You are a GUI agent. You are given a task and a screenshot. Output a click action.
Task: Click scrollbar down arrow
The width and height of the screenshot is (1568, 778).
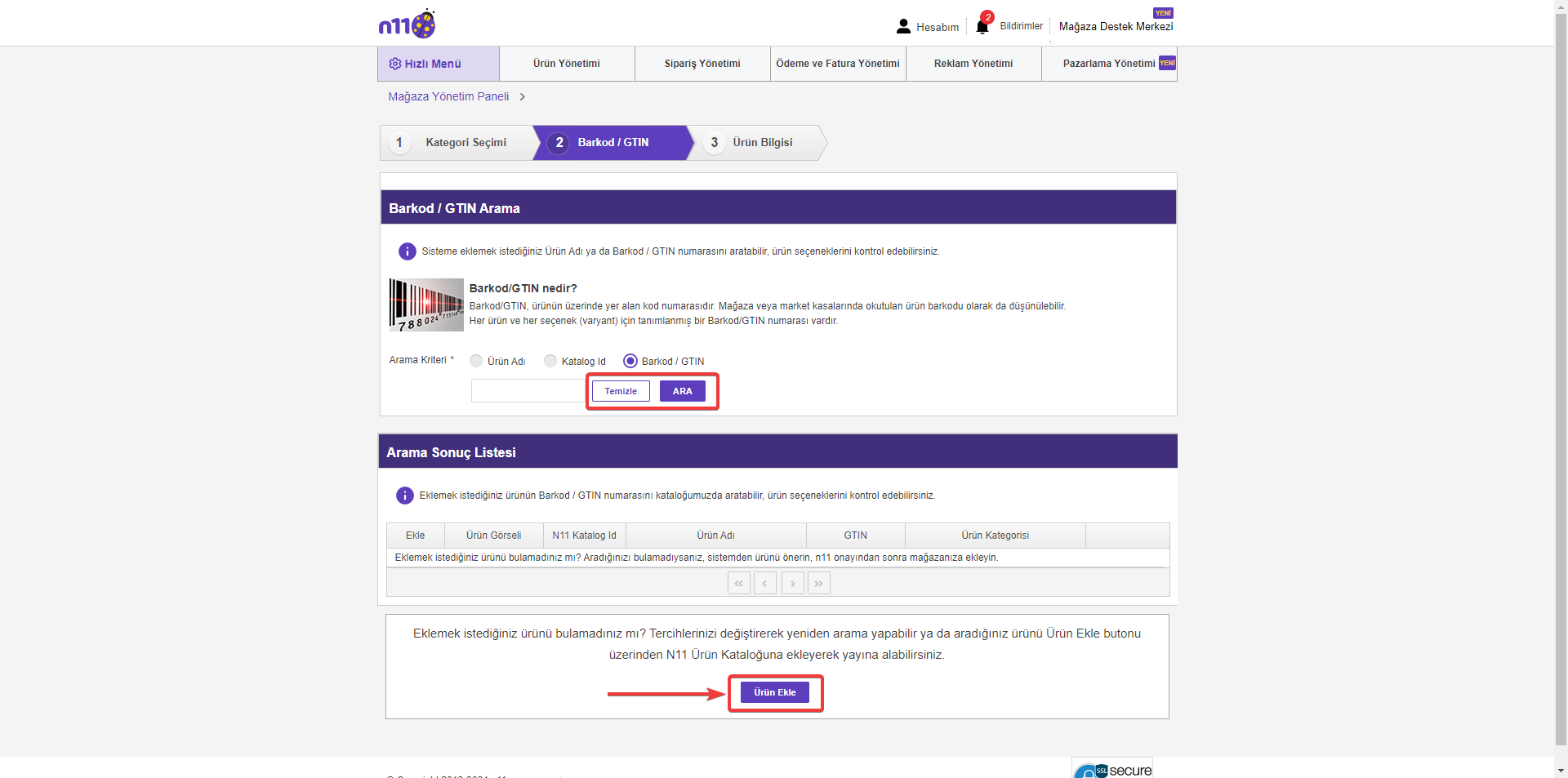[1561, 771]
